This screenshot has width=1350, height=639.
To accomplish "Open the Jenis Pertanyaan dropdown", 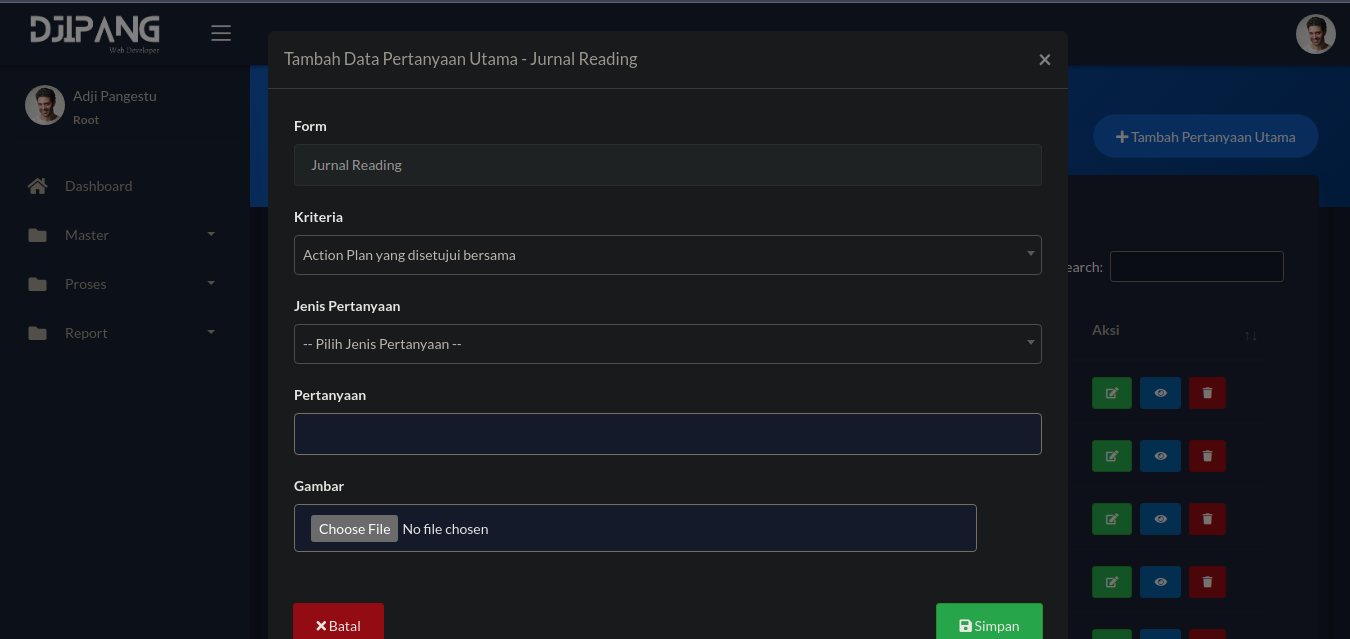I will (x=667, y=344).
